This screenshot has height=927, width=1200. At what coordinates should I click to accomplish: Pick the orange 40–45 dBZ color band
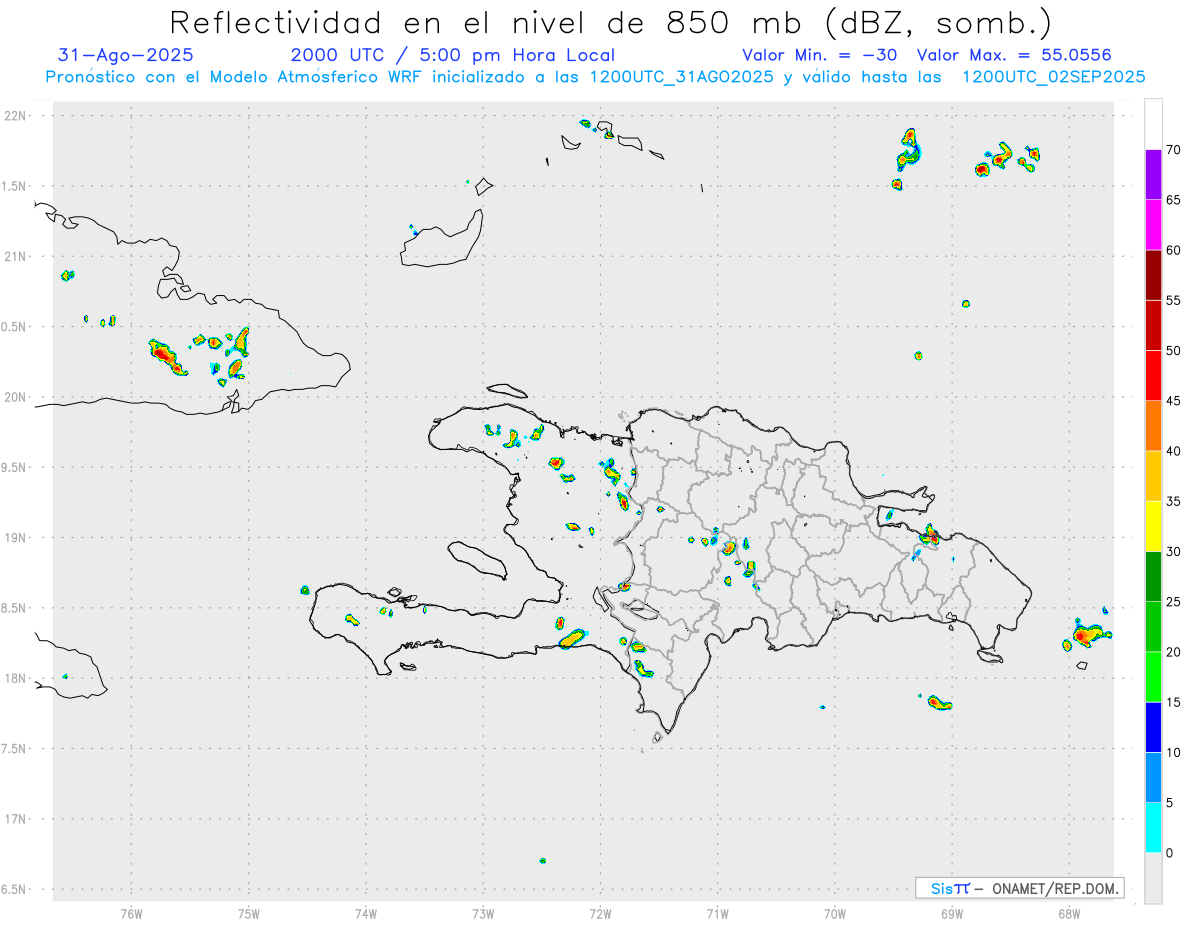click(1153, 426)
